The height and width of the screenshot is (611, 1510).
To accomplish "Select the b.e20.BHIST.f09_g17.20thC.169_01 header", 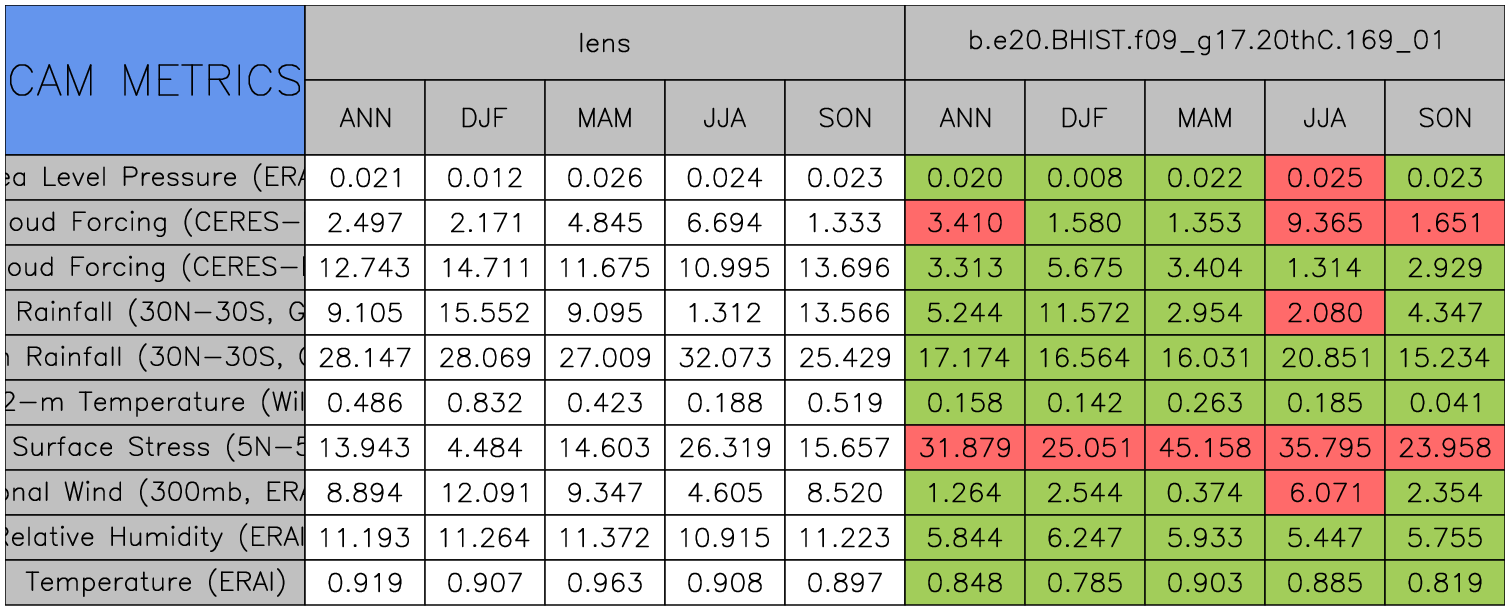I will (1205, 42).
